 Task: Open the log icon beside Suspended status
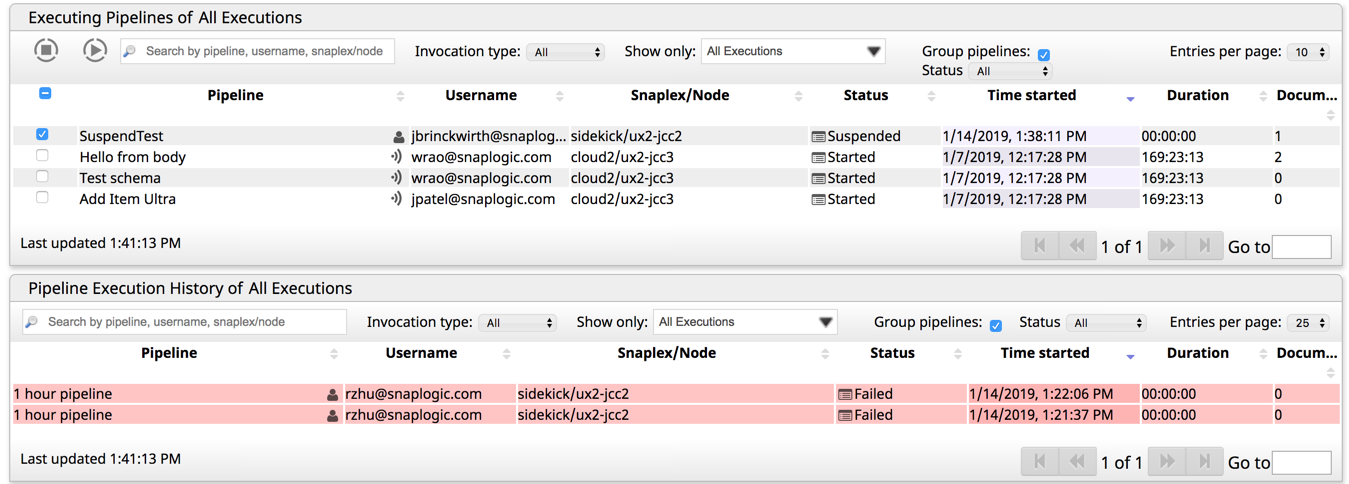(x=818, y=137)
